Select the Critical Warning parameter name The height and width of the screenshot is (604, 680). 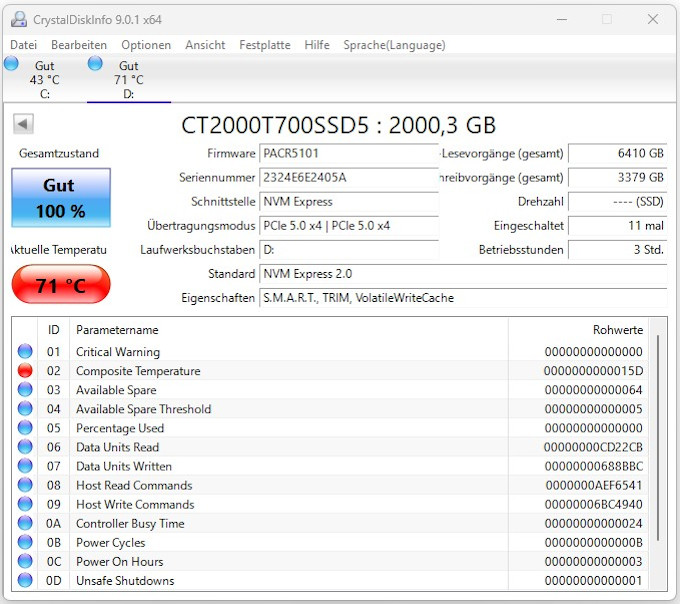[x=118, y=352]
